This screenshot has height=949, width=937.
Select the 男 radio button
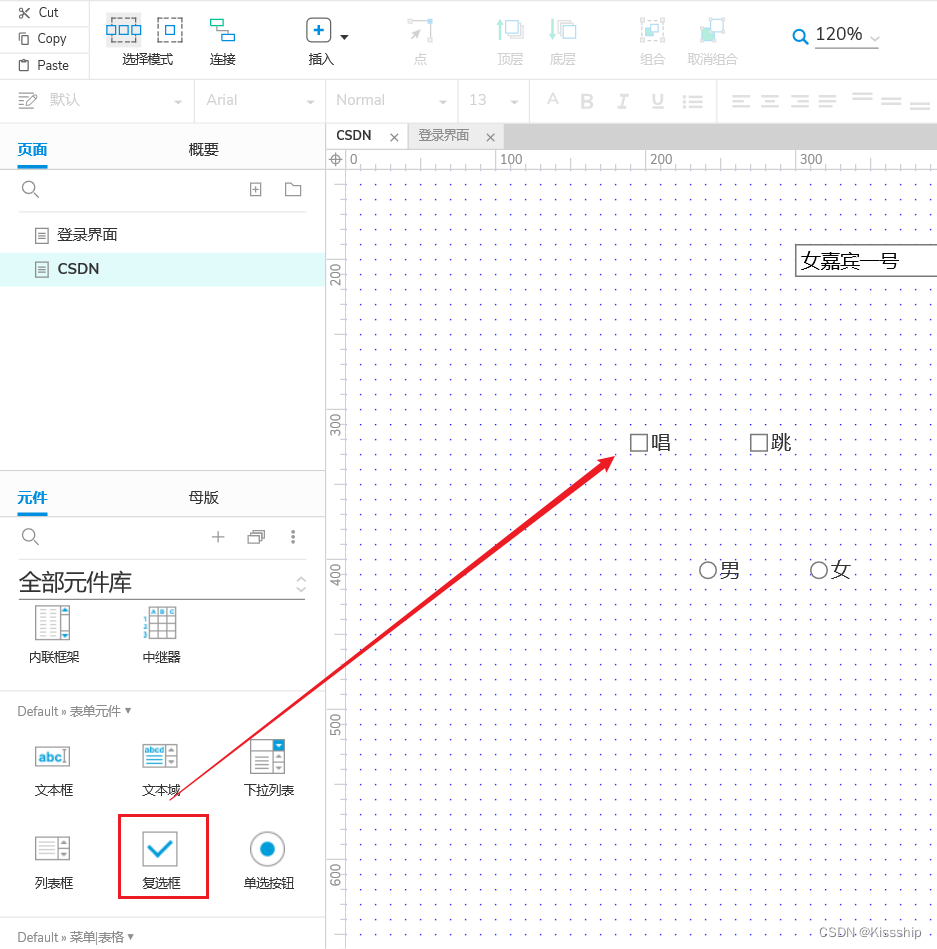708,570
